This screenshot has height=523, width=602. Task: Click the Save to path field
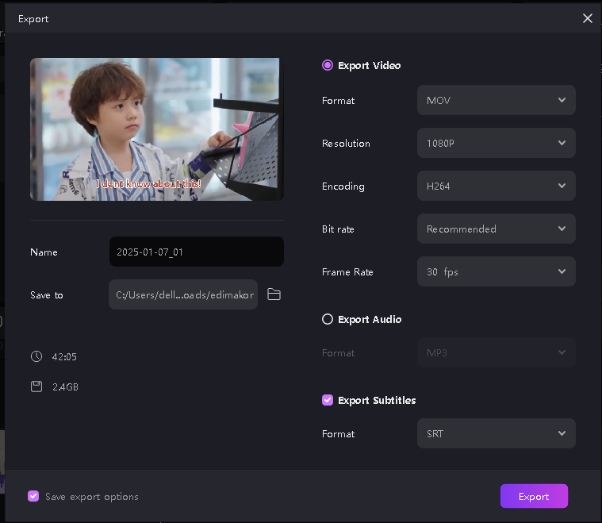tap(184, 294)
